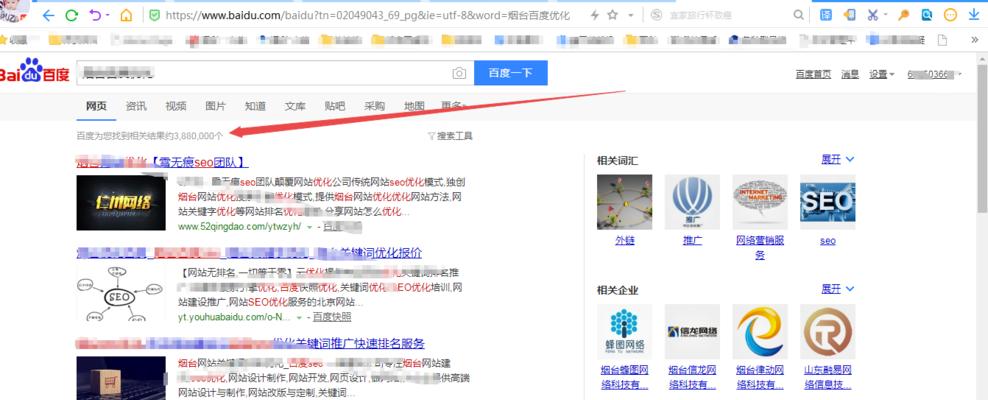Click the camera image-search icon
The height and width of the screenshot is (400, 988).
click(x=459, y=74)
